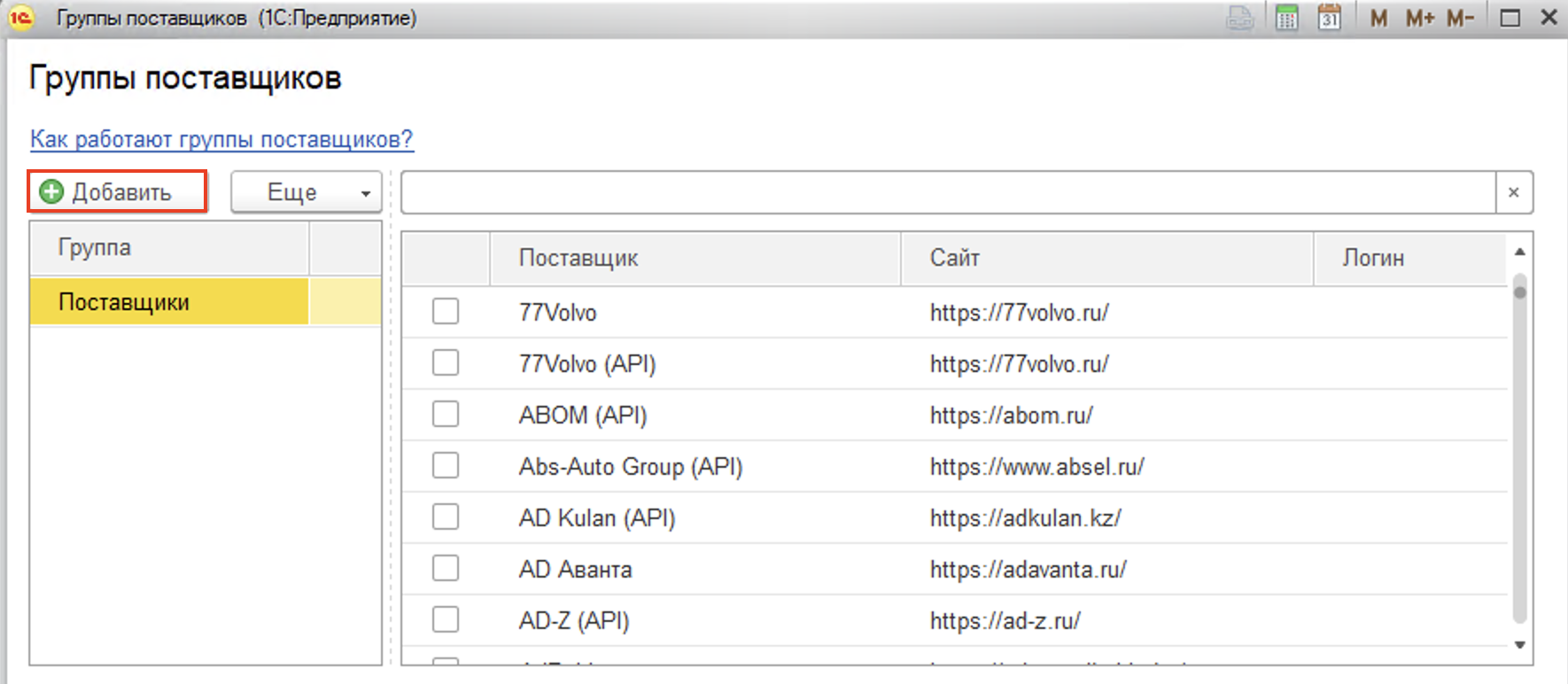Viewport: 1568px width, 684px height.
Task: Select the AD-Z (API) supplier name
Action: (574, 621)
